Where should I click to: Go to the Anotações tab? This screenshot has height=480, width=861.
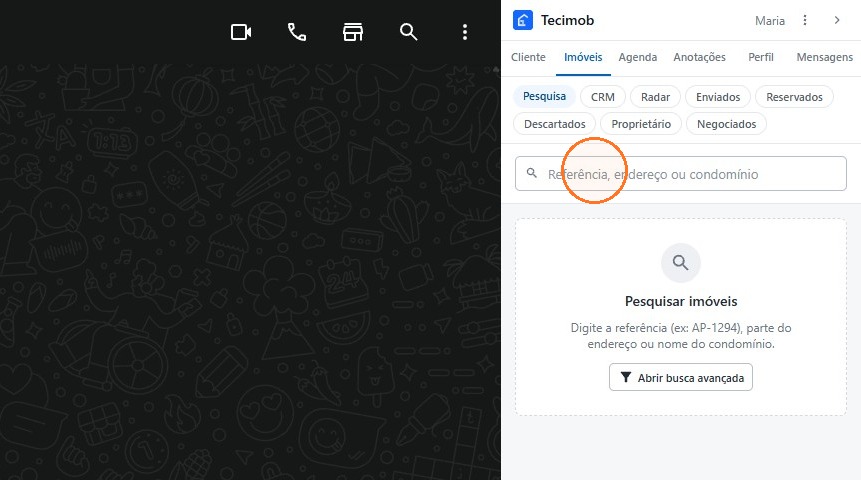(x=700, y=57)
